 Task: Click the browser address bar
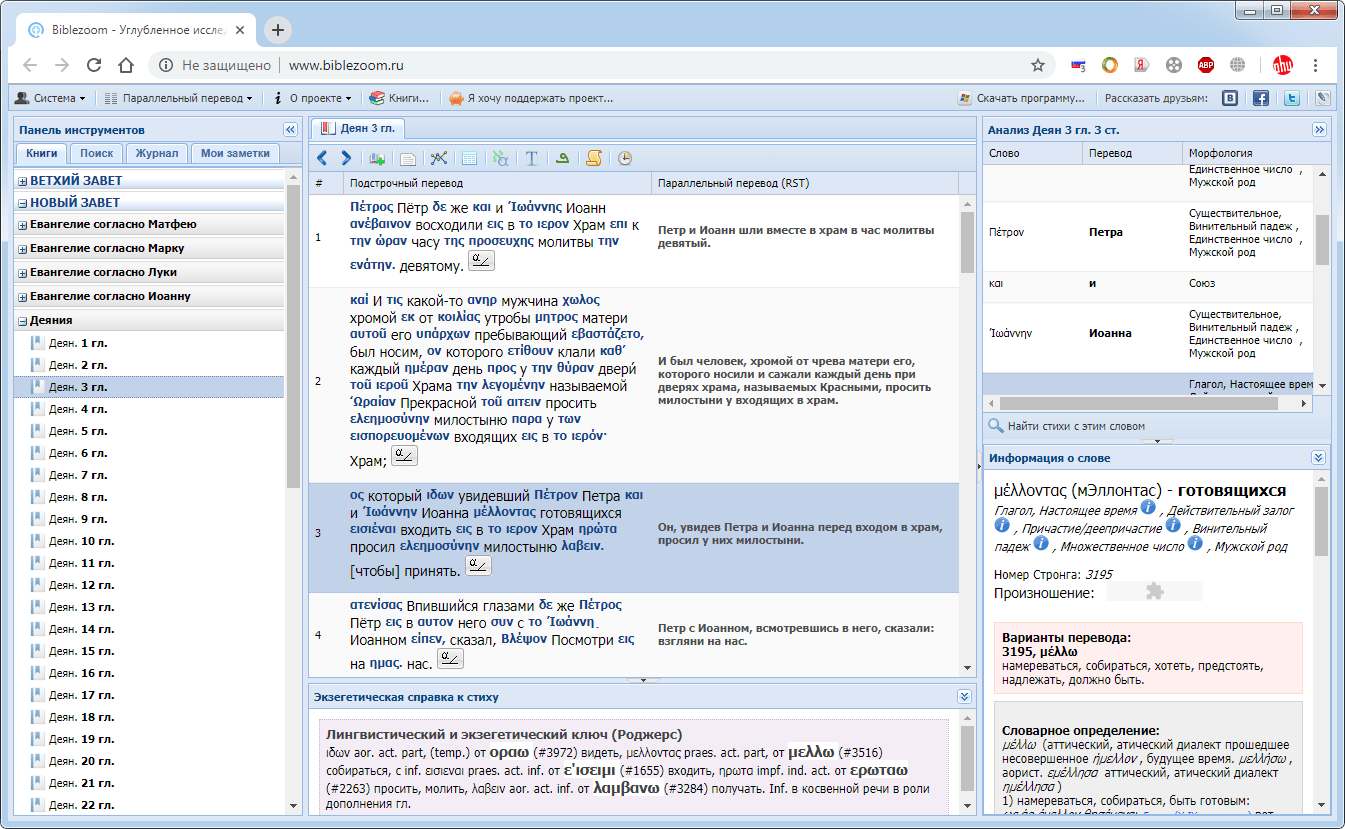600,65
